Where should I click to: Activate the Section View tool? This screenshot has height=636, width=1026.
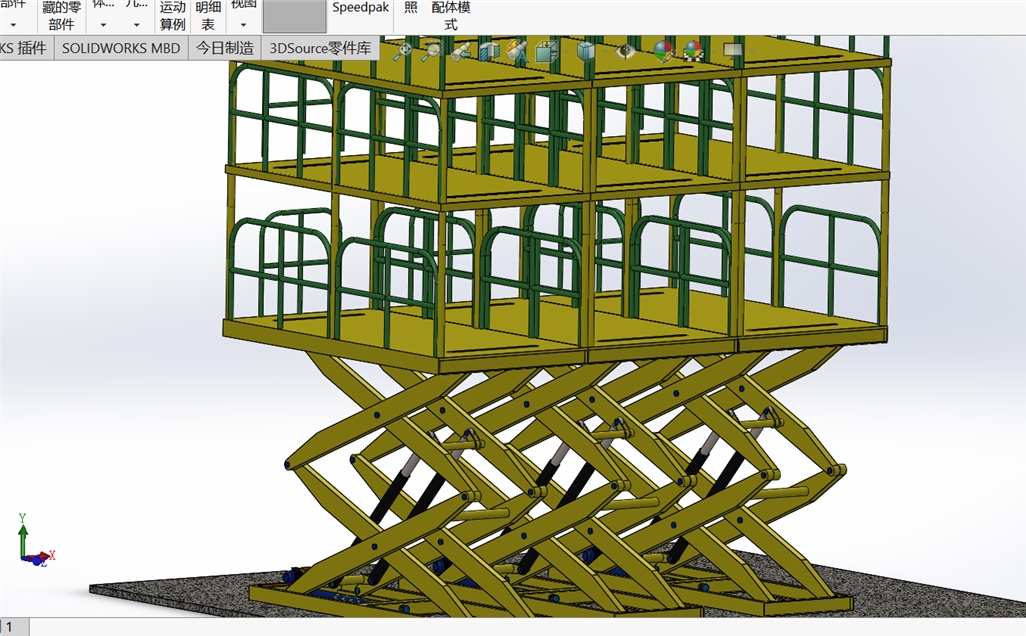pos(488,51)
